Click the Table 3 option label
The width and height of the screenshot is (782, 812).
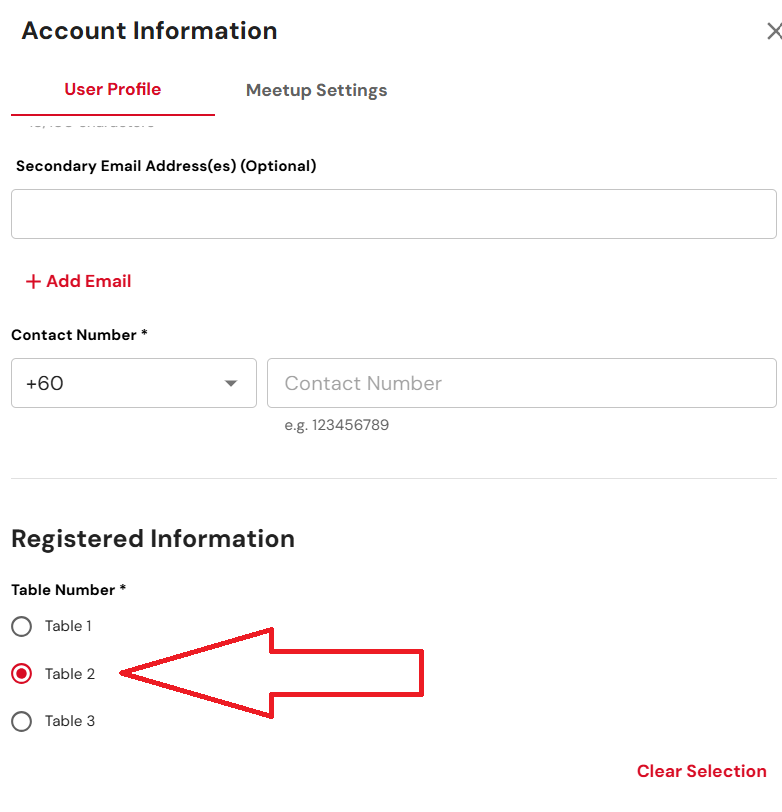70,721
